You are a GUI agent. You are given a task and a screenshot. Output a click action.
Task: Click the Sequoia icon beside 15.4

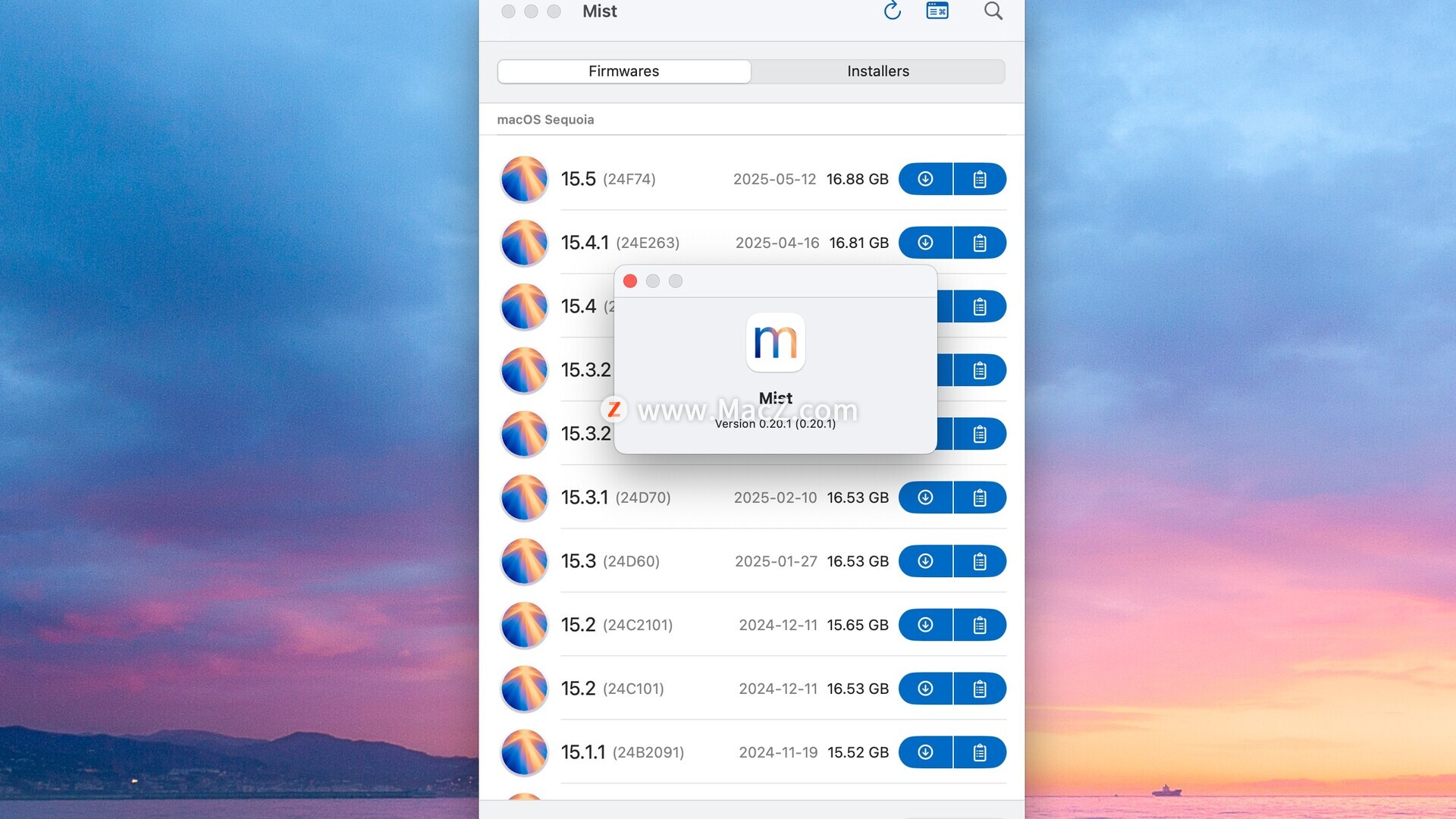[x=524, y=306]
